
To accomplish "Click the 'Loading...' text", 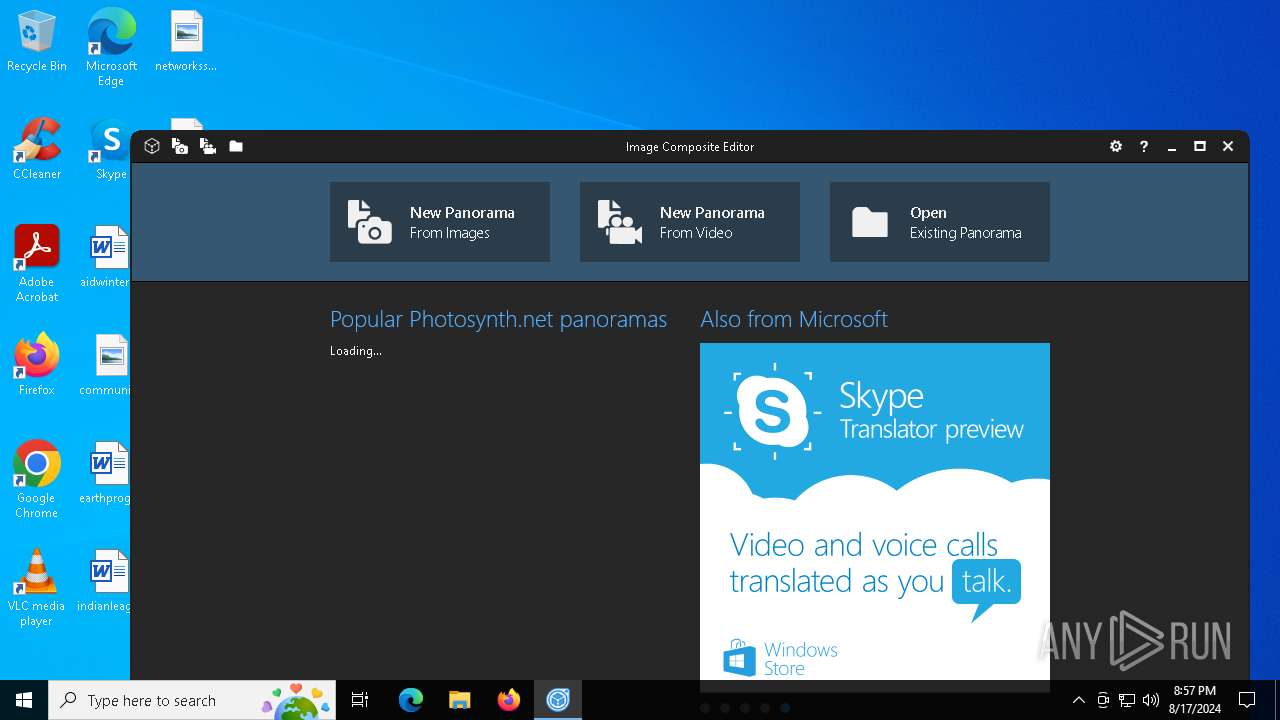I will point(356,351).
